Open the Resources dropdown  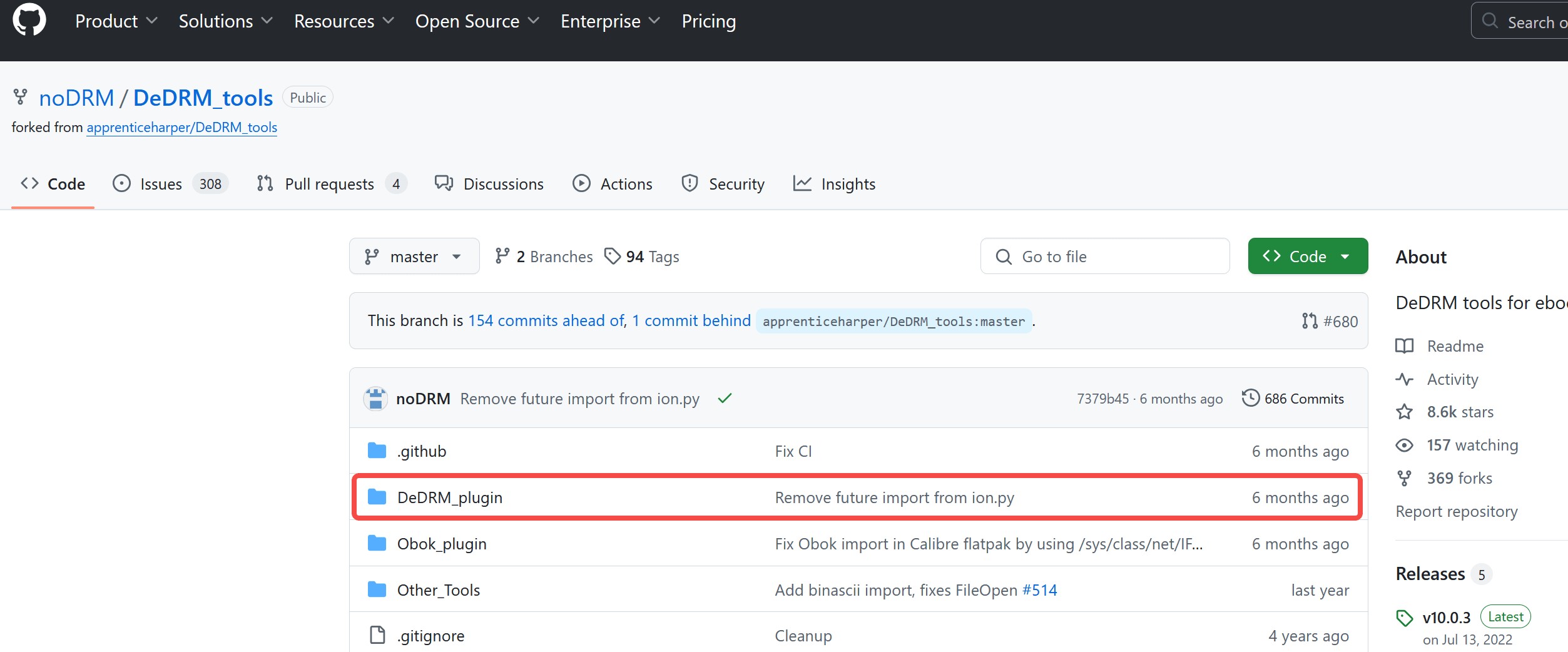coord(344,21)
